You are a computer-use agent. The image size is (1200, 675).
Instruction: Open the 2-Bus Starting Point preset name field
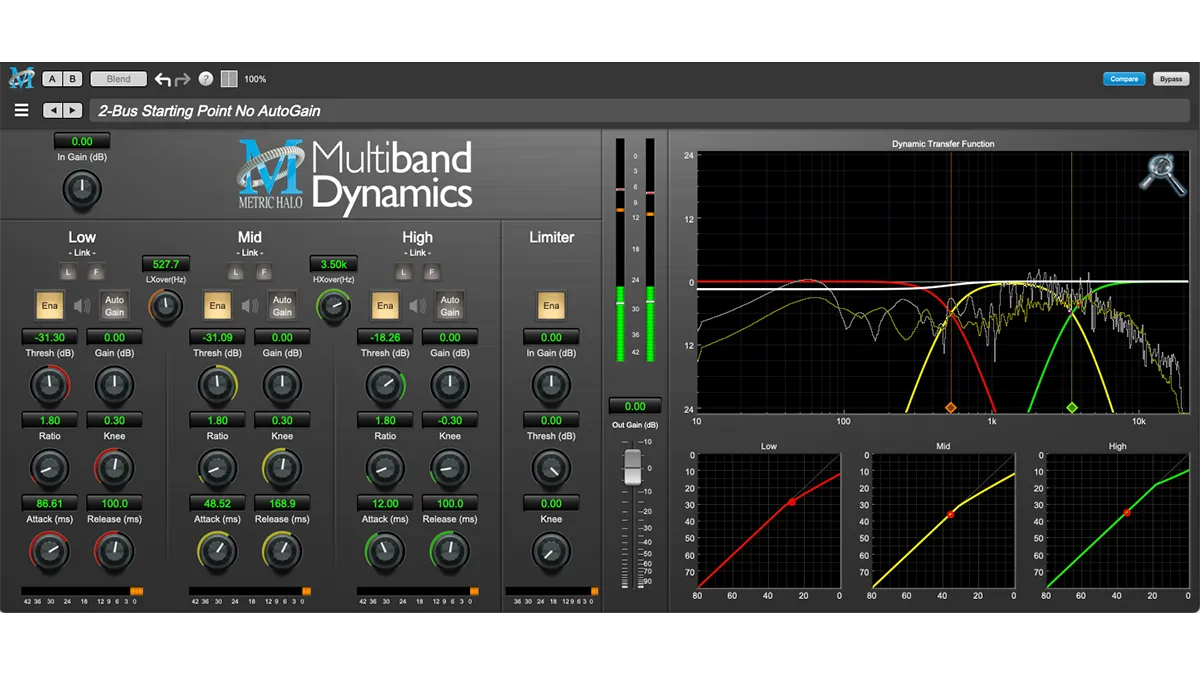(x=640, y=111)
